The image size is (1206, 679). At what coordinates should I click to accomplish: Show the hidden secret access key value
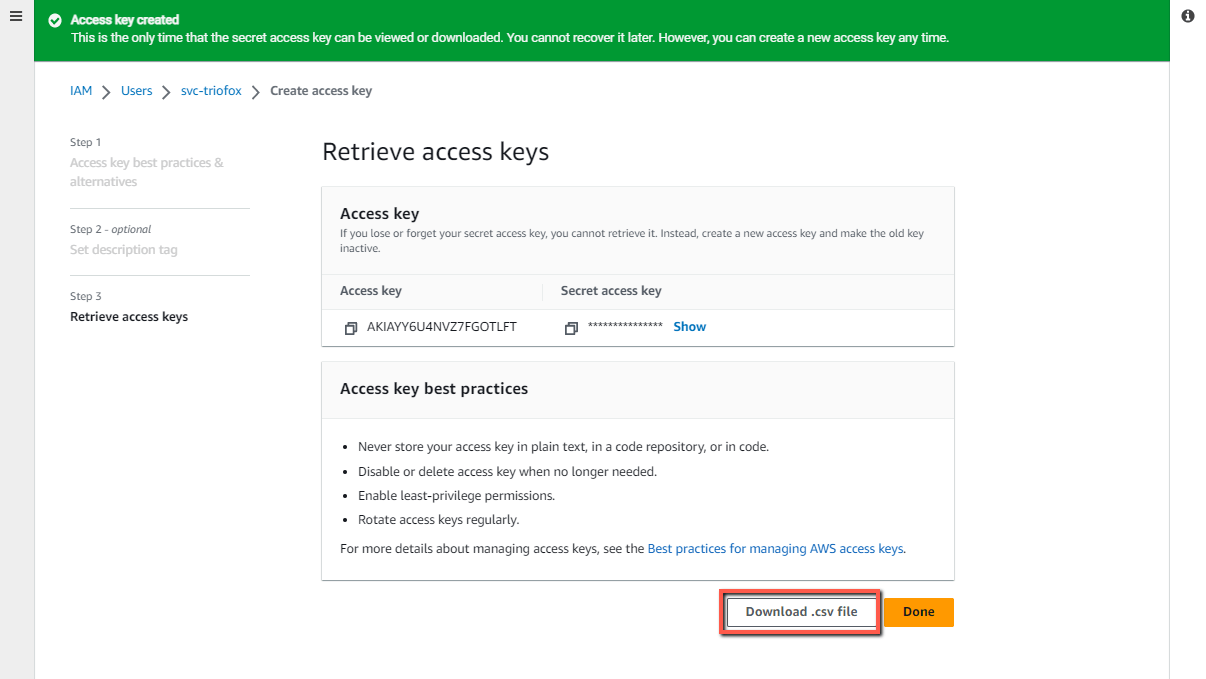(x=689, y=326)
